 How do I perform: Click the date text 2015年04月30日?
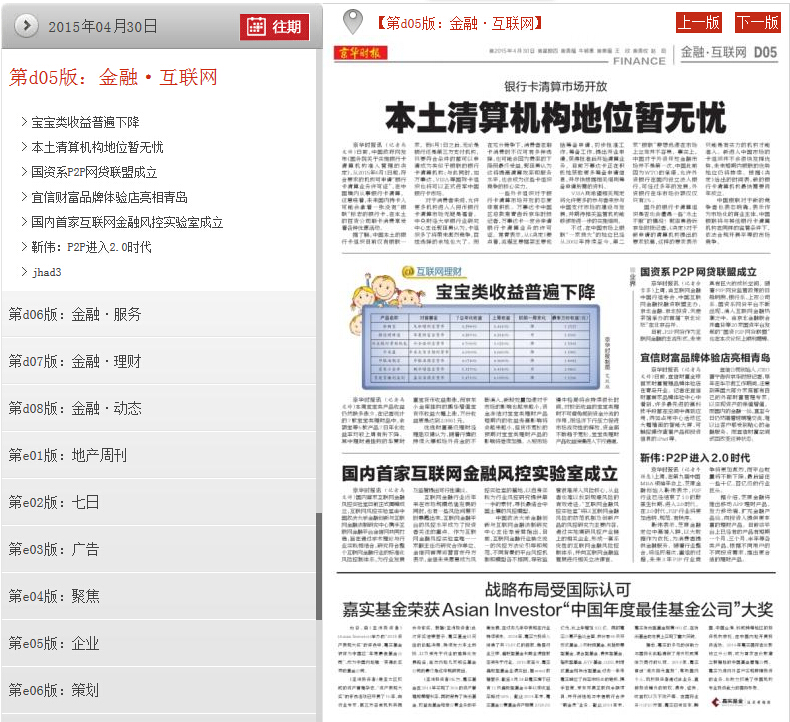(x=103, y=27)
